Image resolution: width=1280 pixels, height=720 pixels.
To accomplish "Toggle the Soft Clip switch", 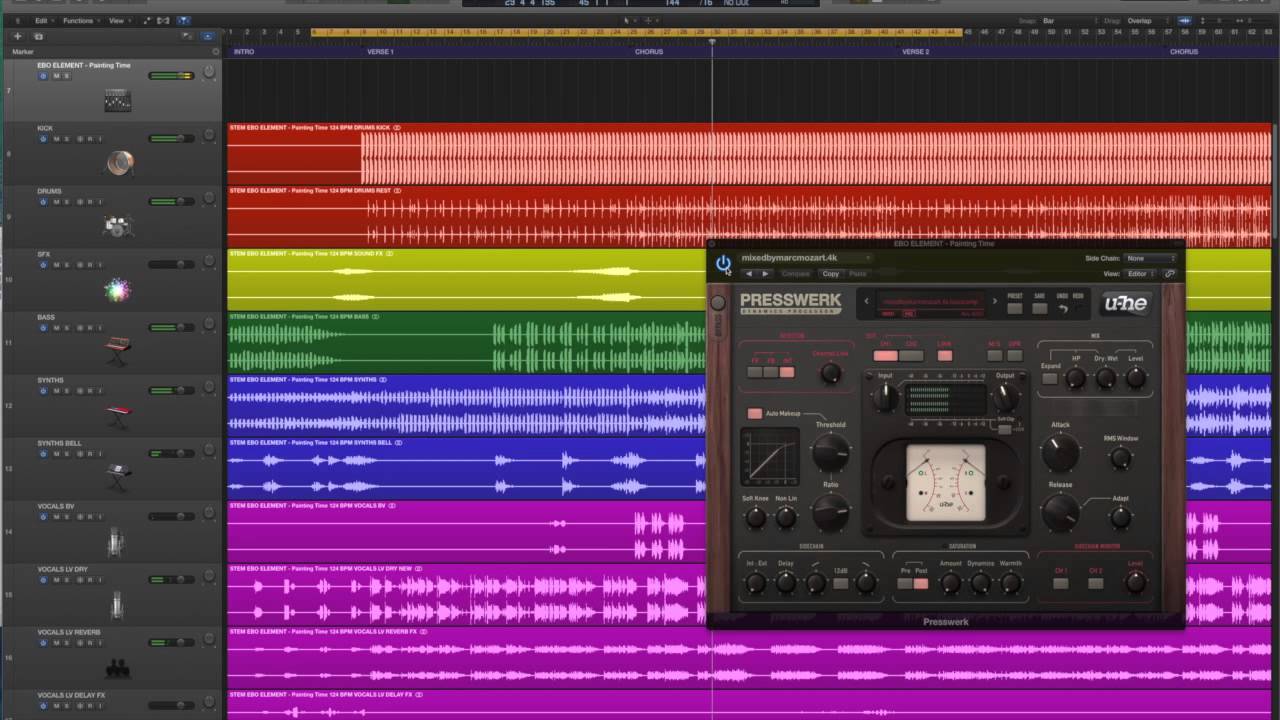I will pos(1005,429).
